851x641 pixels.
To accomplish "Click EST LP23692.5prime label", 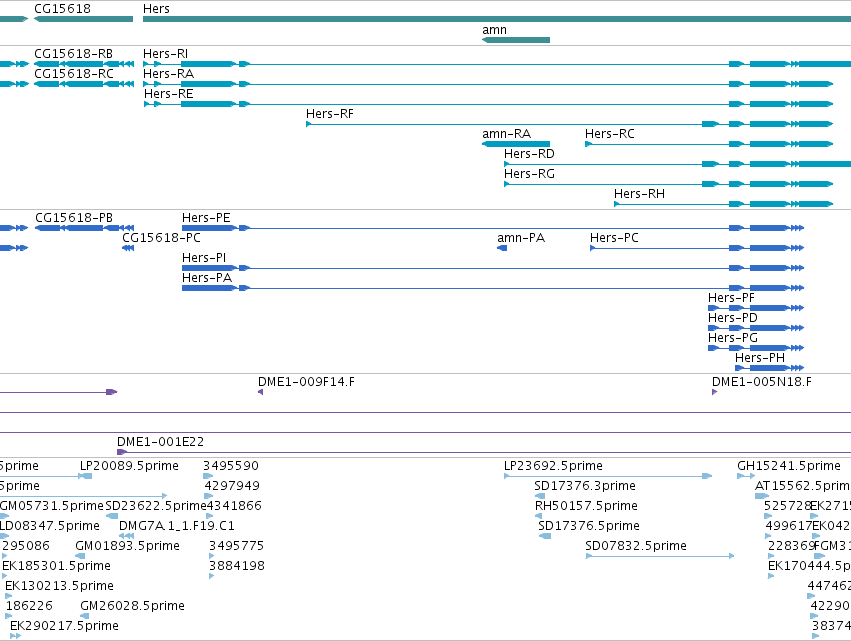I will 553,466.
